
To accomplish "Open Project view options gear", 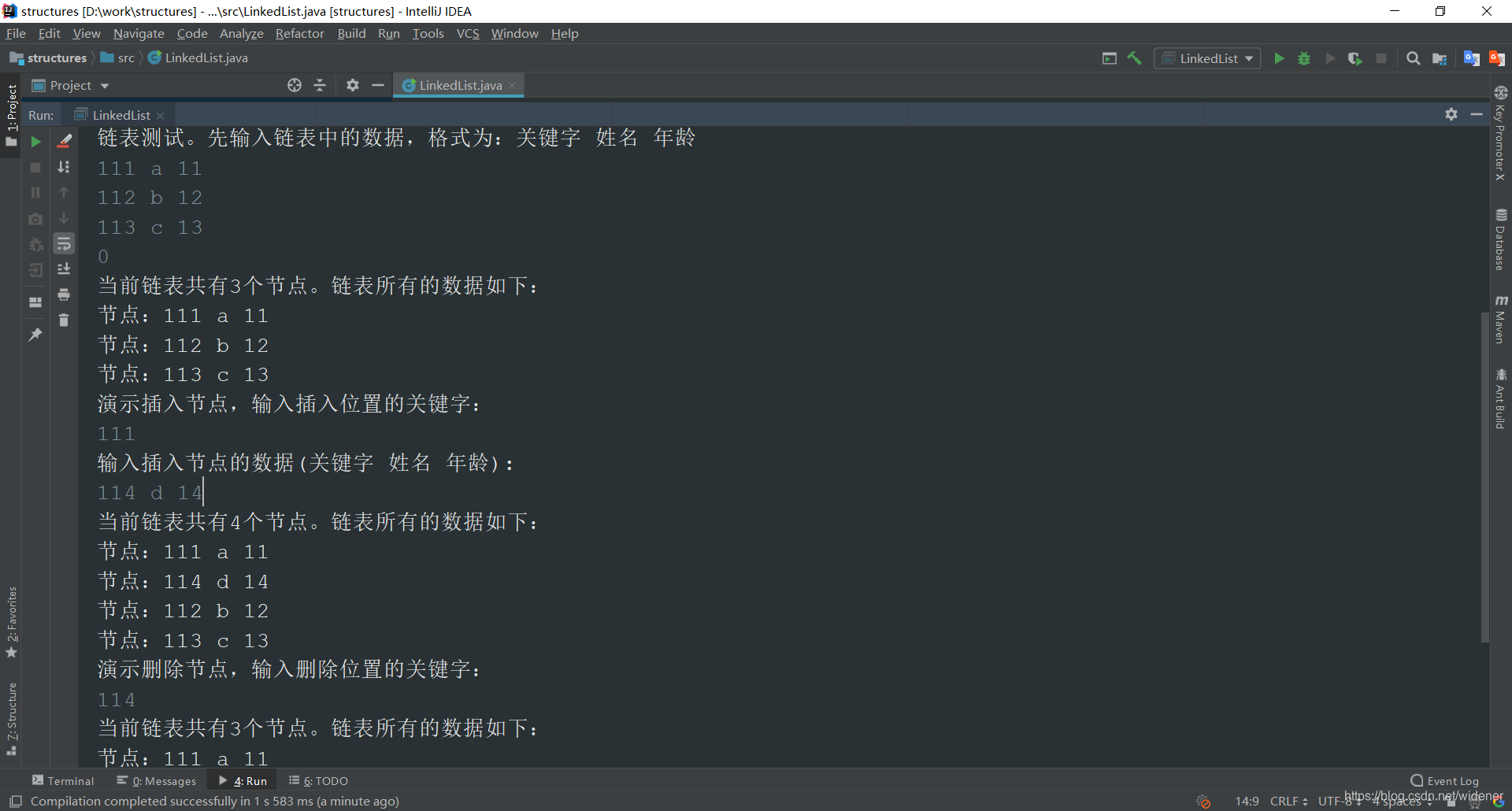I will (x=353, y=85).
